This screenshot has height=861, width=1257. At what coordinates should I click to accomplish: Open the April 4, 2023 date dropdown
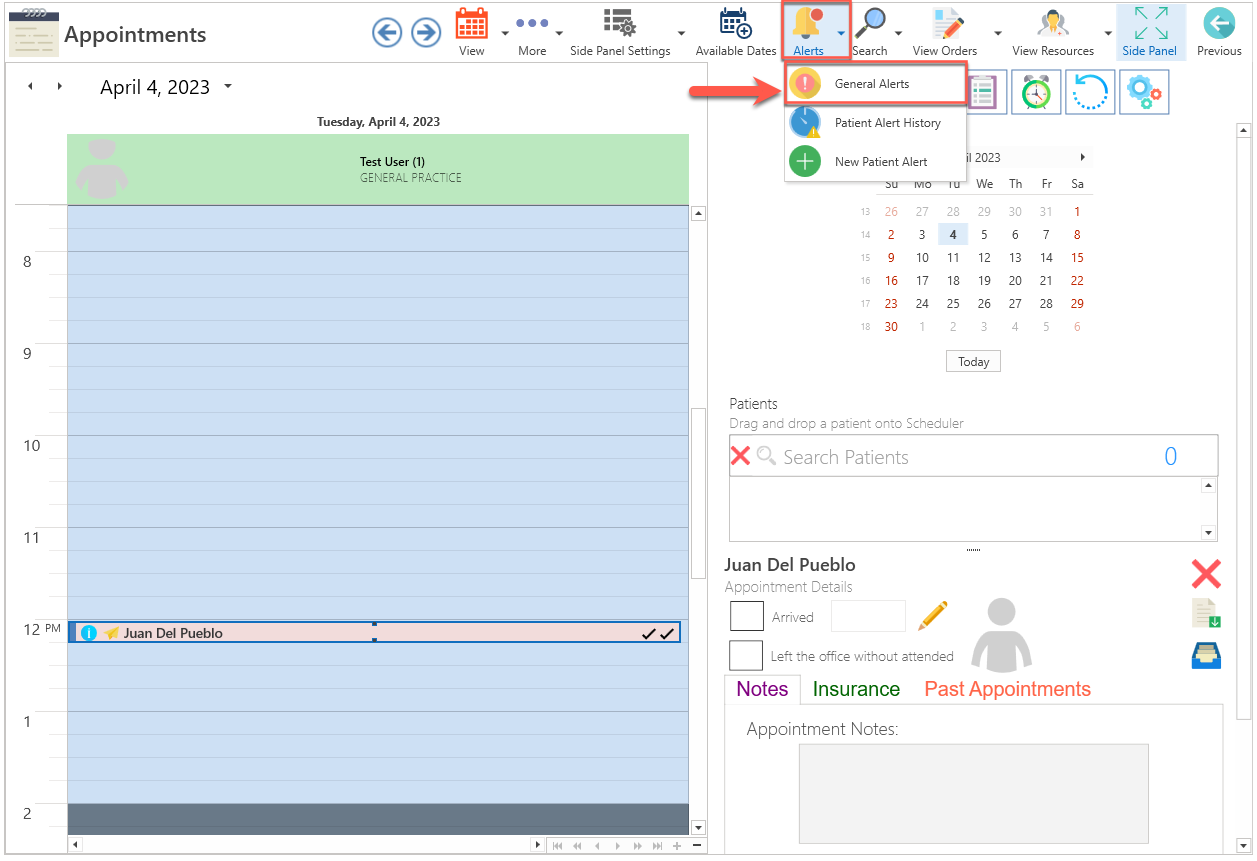tap(228, 87)
